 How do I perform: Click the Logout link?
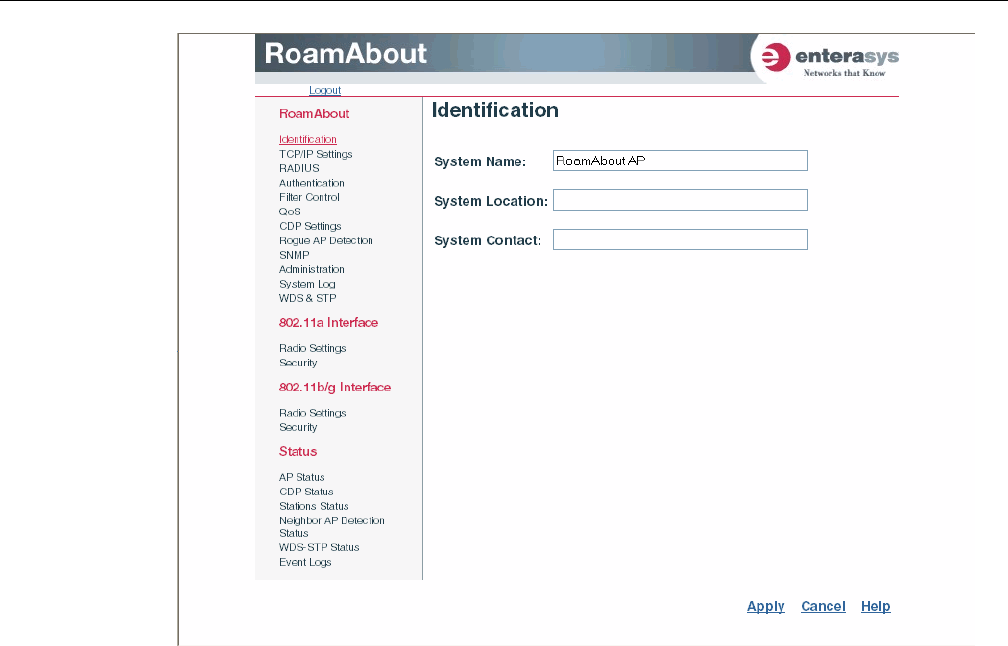[325, 91]
